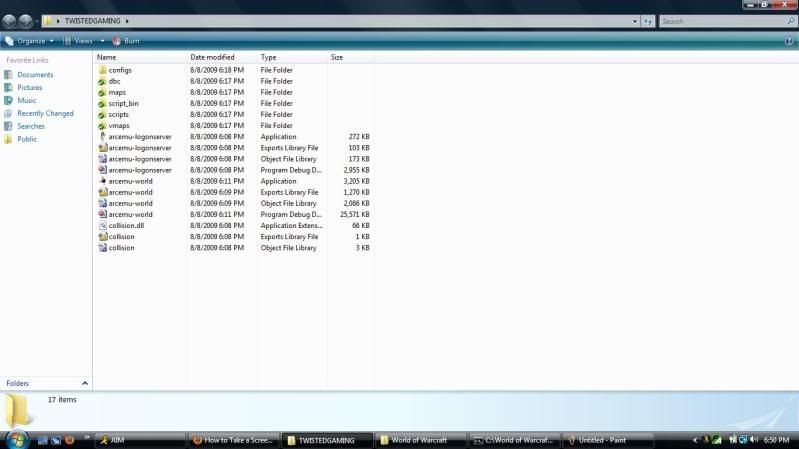Open the Organize menu
799x449 pixels.
point(30,41)
